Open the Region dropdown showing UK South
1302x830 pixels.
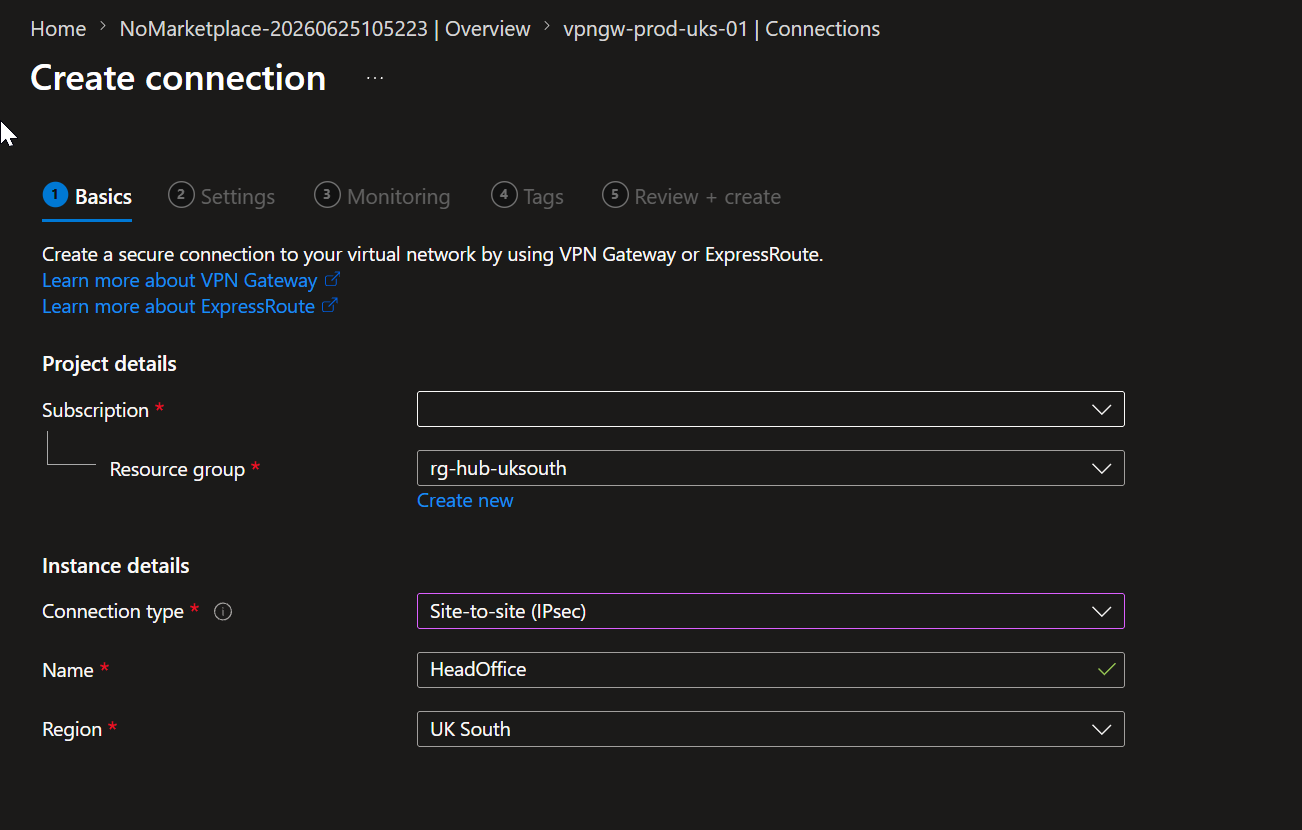click(770, 729)
